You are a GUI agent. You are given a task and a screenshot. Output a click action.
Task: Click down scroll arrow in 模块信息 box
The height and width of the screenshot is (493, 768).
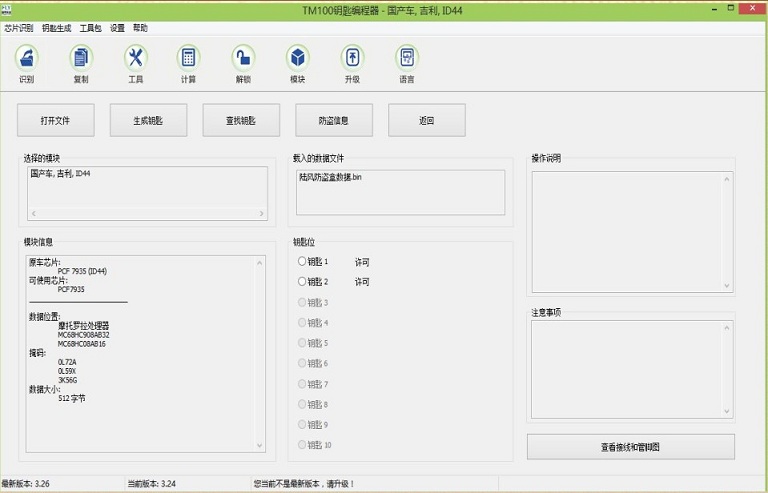260,446
